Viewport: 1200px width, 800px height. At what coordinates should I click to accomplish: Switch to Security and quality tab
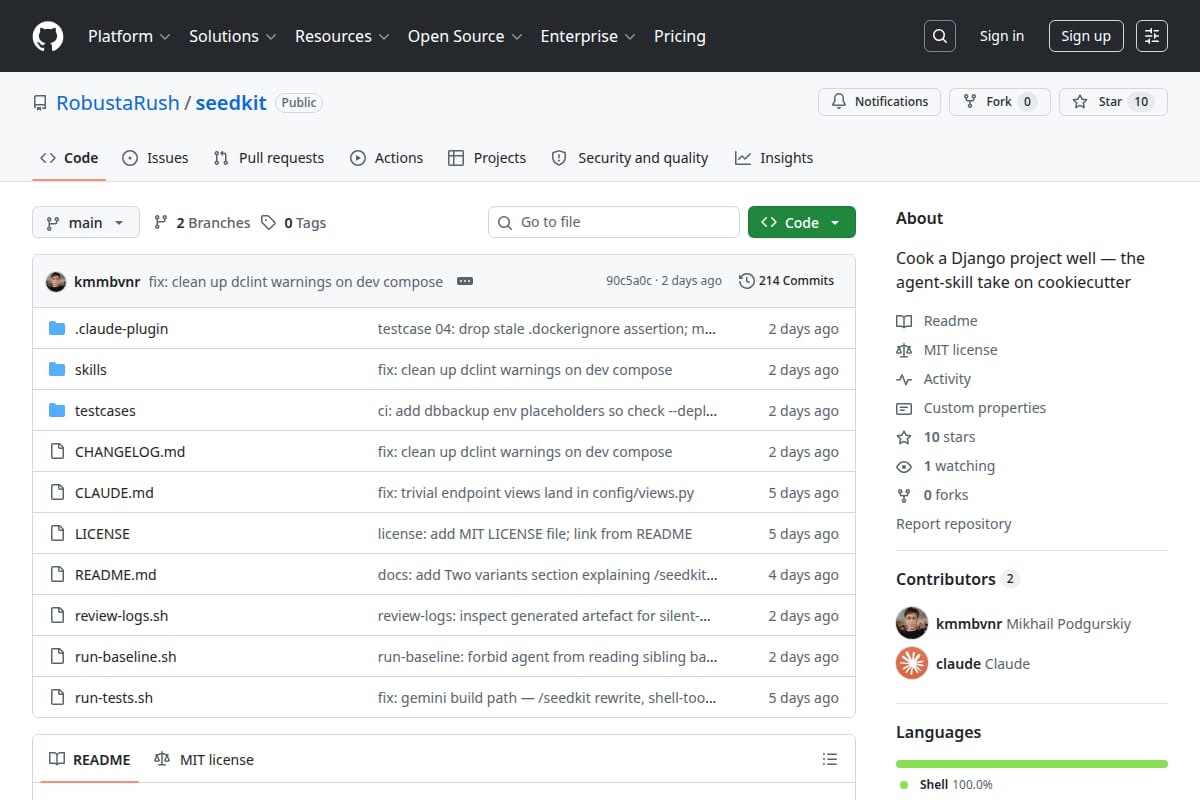click(x=630, y=158)
